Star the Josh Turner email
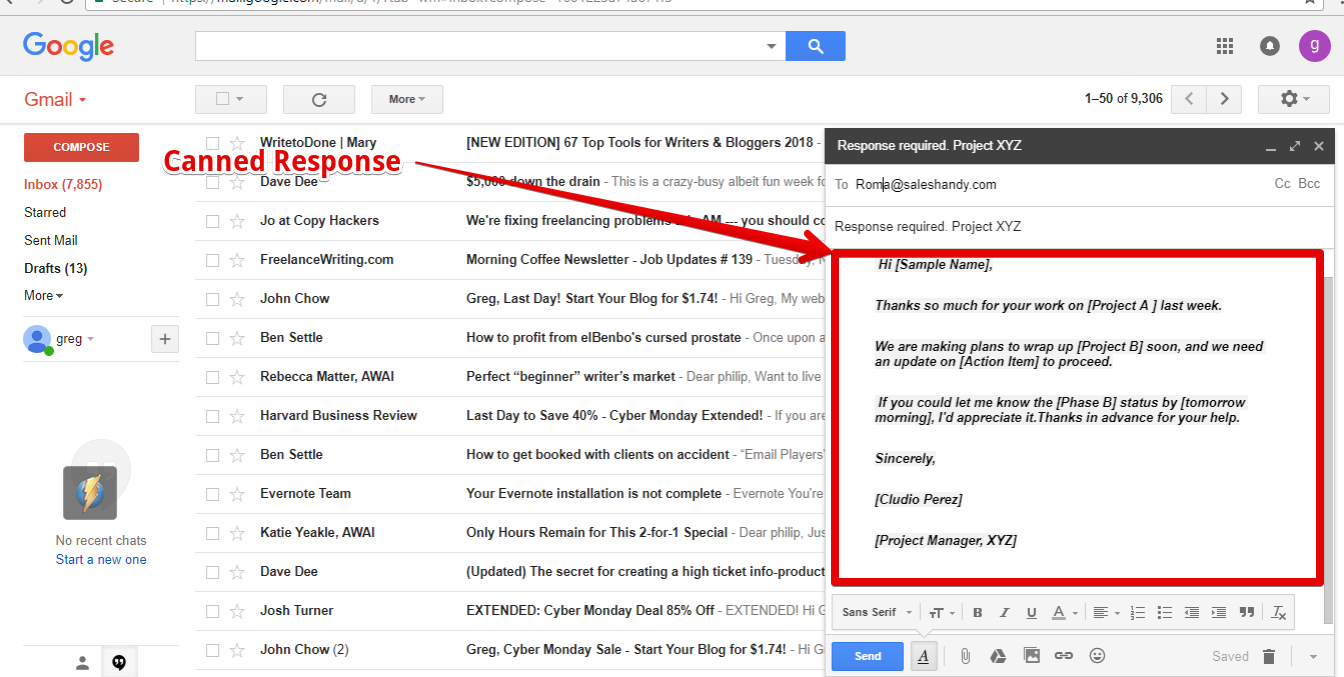This screenshot has height=677, width=1344. (237, 611)
